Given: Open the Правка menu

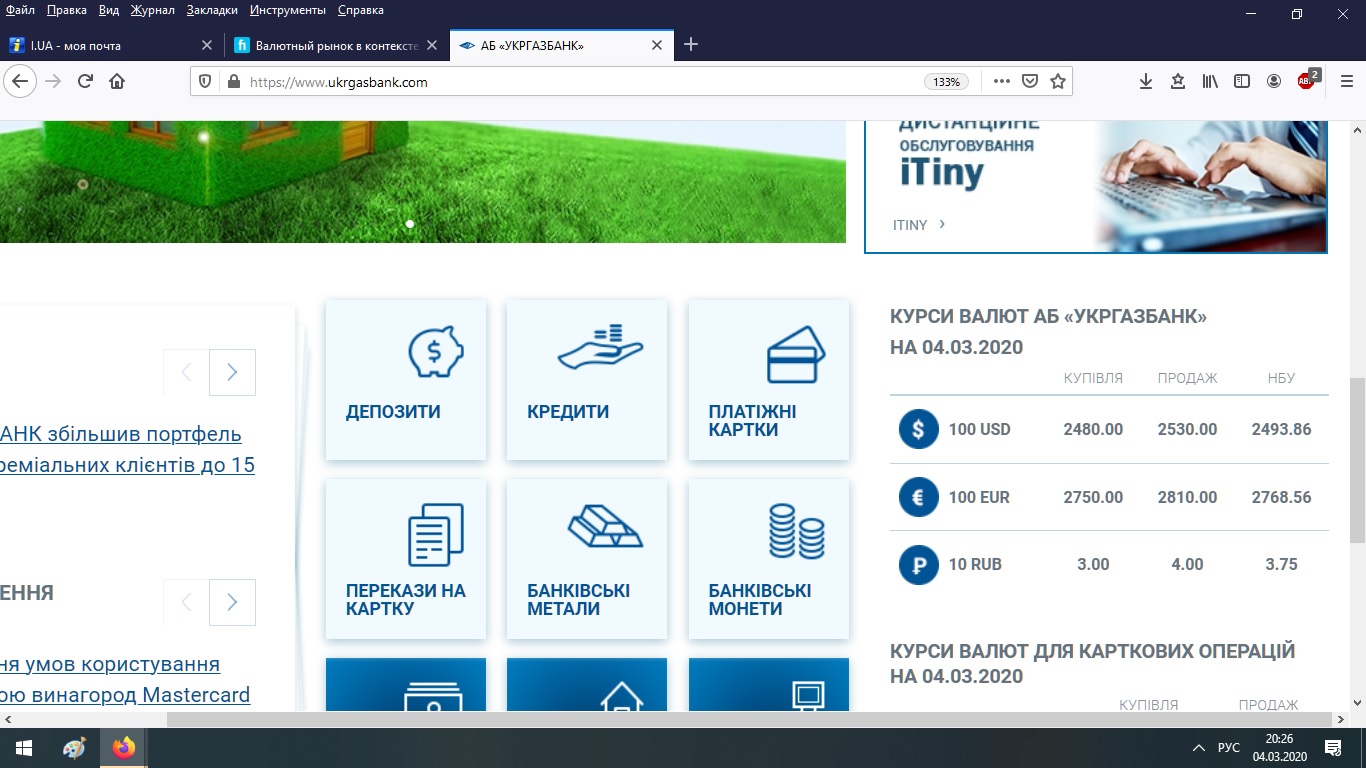Looking at the screenshot, I should (67, 10).
